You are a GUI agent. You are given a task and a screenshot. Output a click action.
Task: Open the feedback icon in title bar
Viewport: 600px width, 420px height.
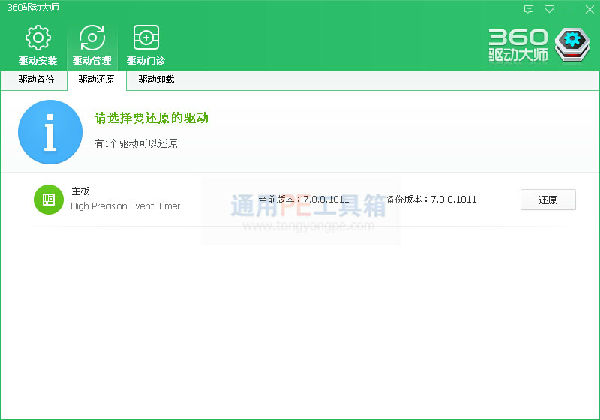[528, 9]
